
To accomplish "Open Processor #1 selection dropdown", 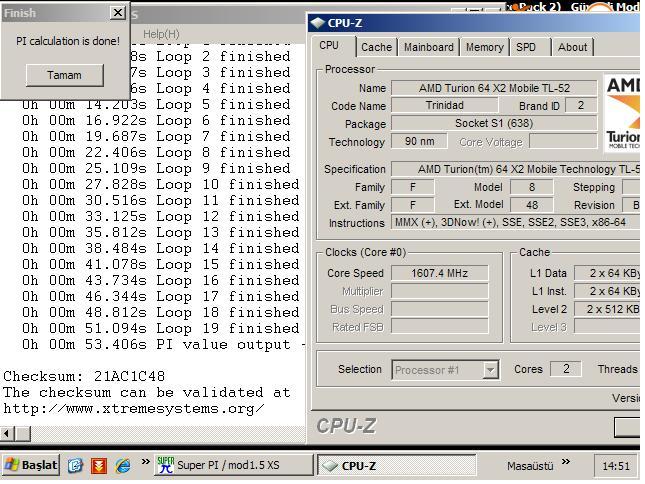I will (445, 370).
